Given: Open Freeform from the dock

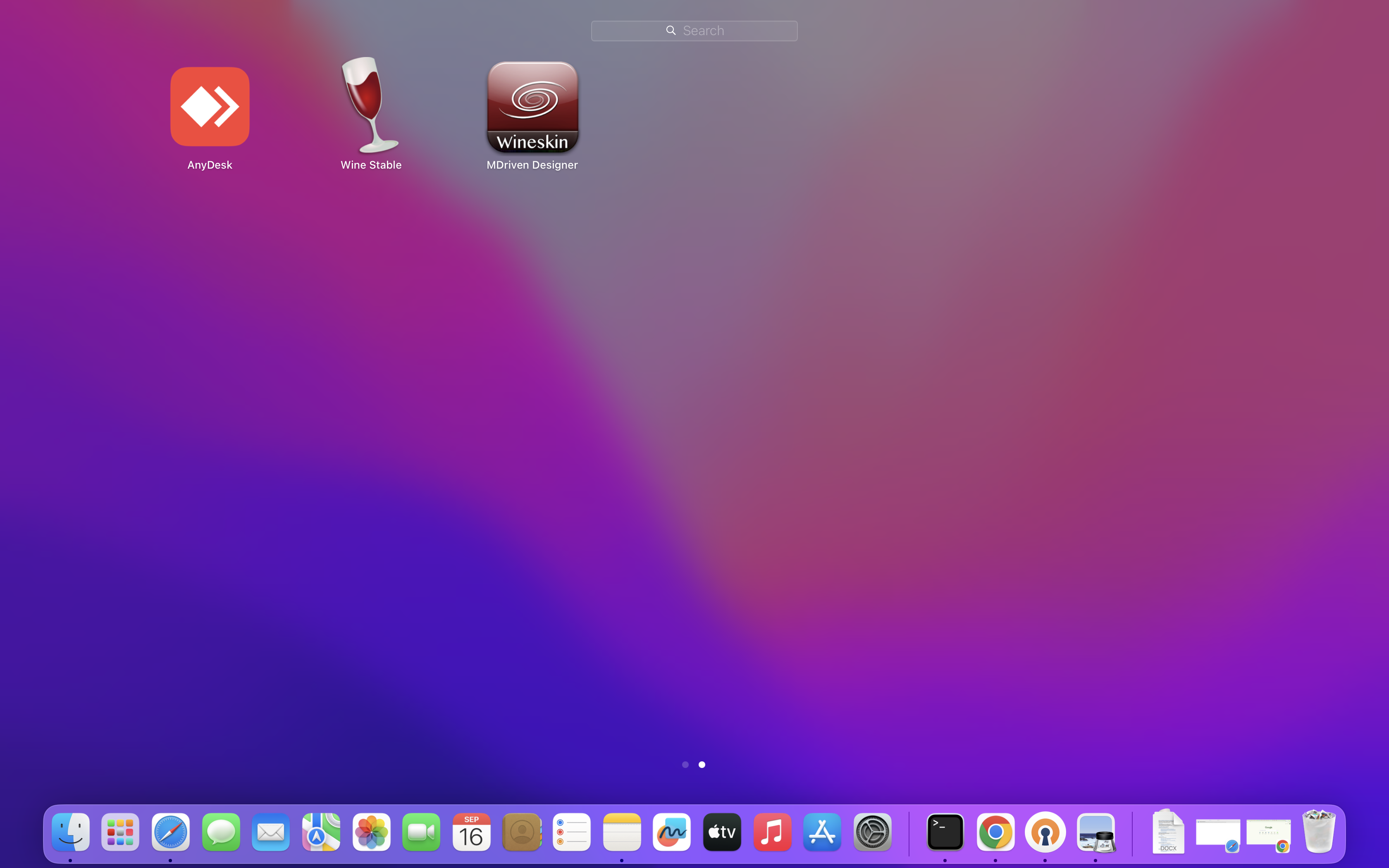Looking at the screenshot, I should pyautogui.click(x=671, y=832).
